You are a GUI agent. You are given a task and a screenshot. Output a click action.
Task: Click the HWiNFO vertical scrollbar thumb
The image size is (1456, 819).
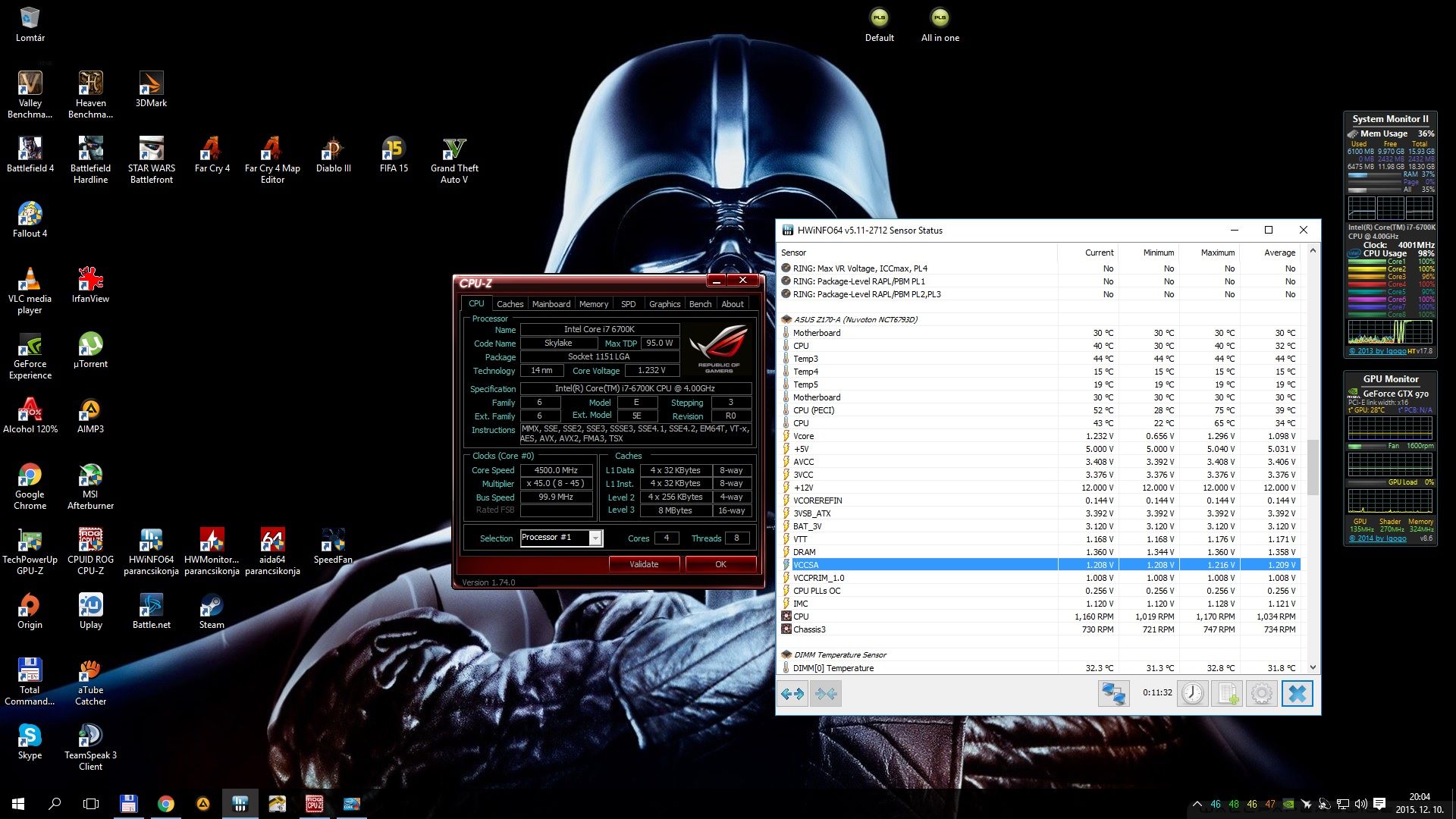click(1313, 467)
